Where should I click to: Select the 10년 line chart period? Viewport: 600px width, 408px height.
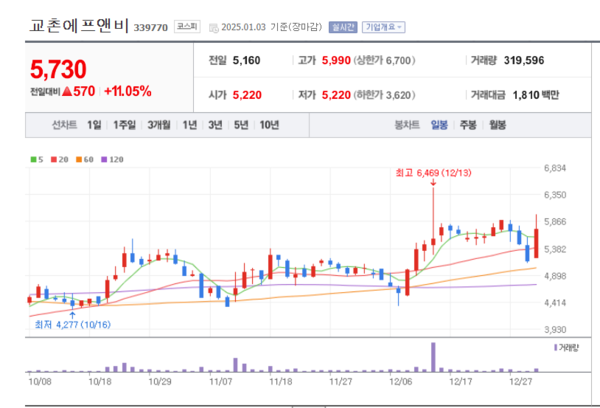click(x=269, y=125)
